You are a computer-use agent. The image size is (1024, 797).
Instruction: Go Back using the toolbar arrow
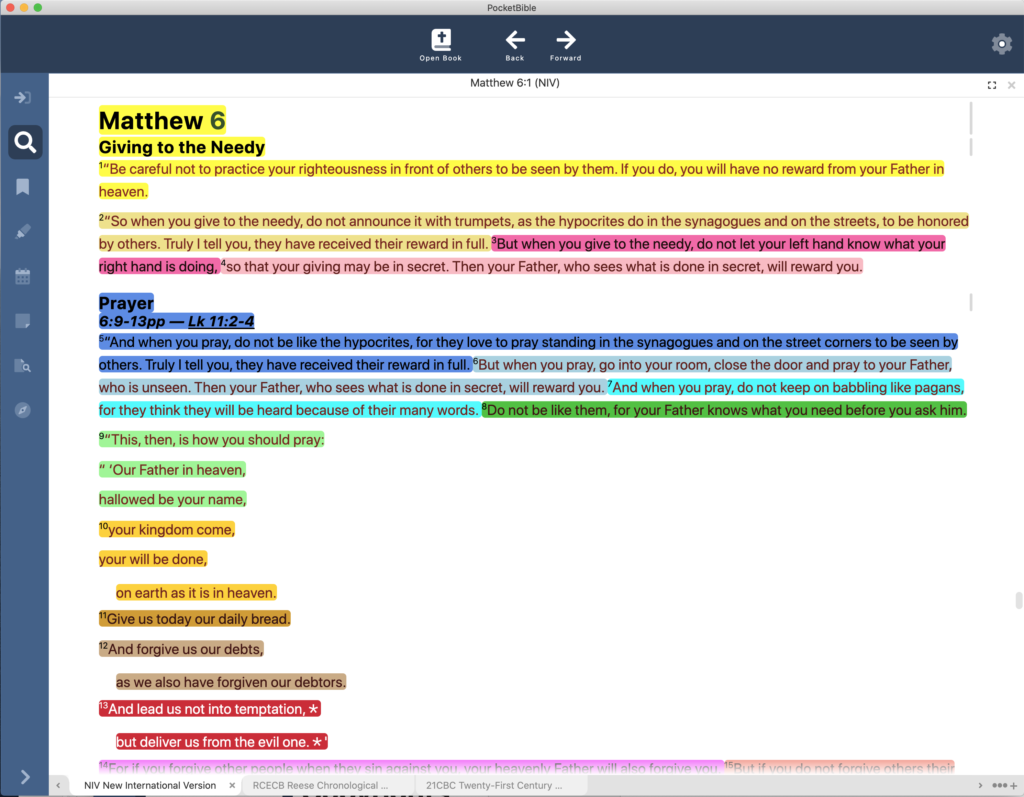pyautogui.click(x=515, y=44)
